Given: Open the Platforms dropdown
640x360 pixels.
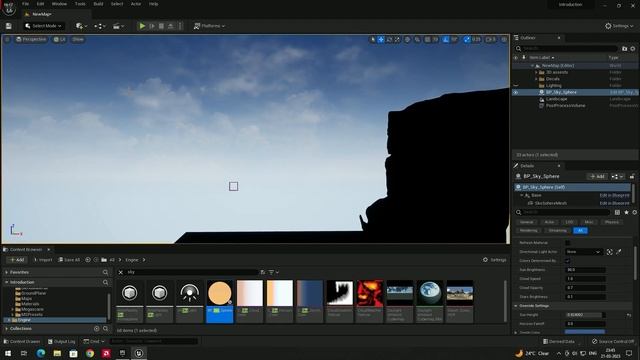Looking at the screenshot, I should 209,26.
